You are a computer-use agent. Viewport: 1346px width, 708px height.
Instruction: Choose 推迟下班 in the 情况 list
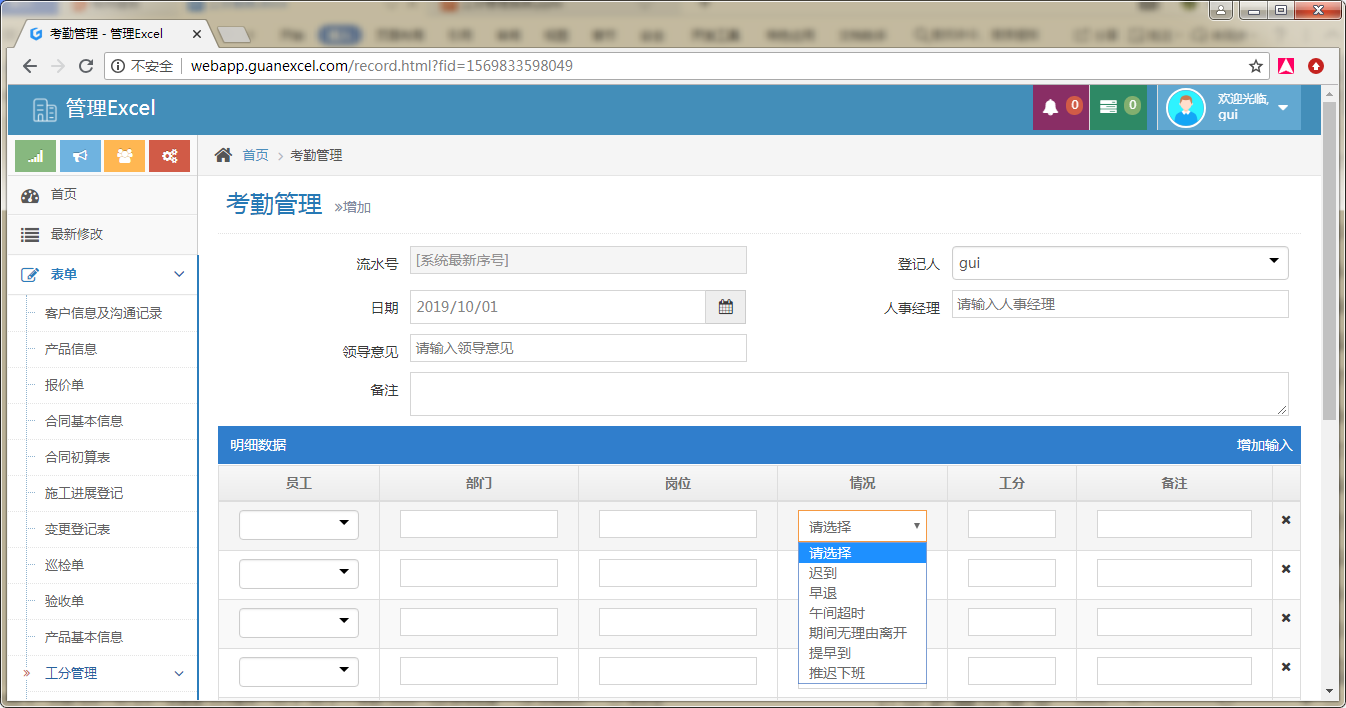(863, 673)
